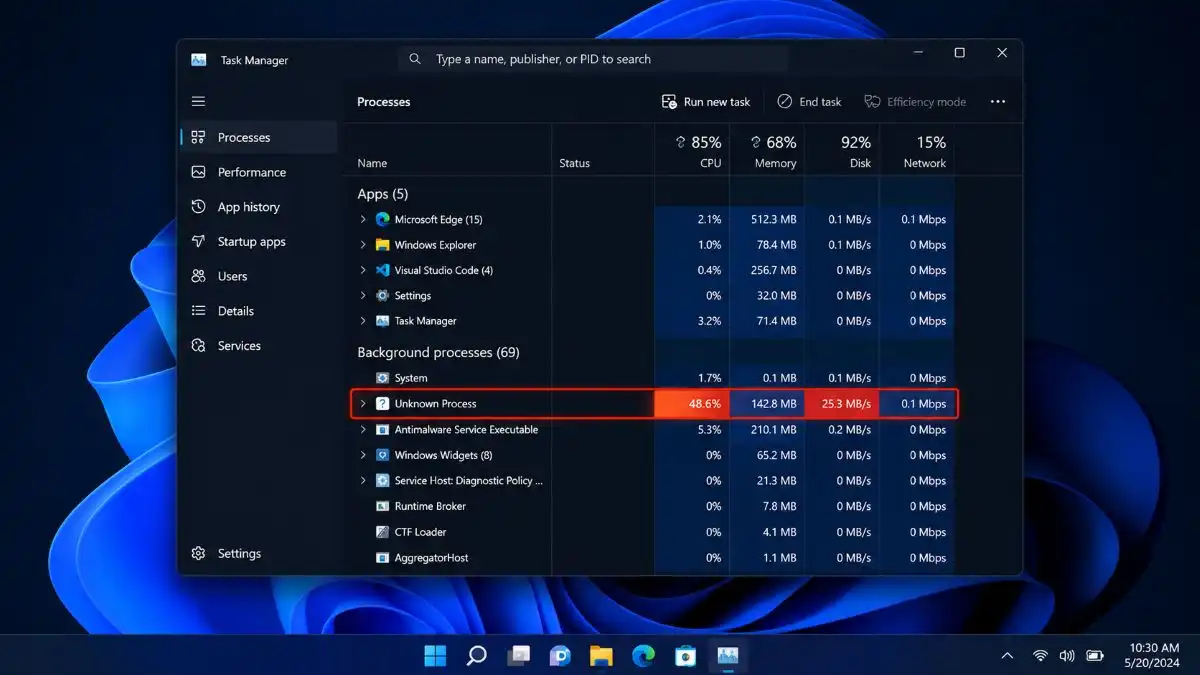Click the CTF Loader process icon
Image resolution: width=1200 pixels, height=675 pixels.
point(382,532)
